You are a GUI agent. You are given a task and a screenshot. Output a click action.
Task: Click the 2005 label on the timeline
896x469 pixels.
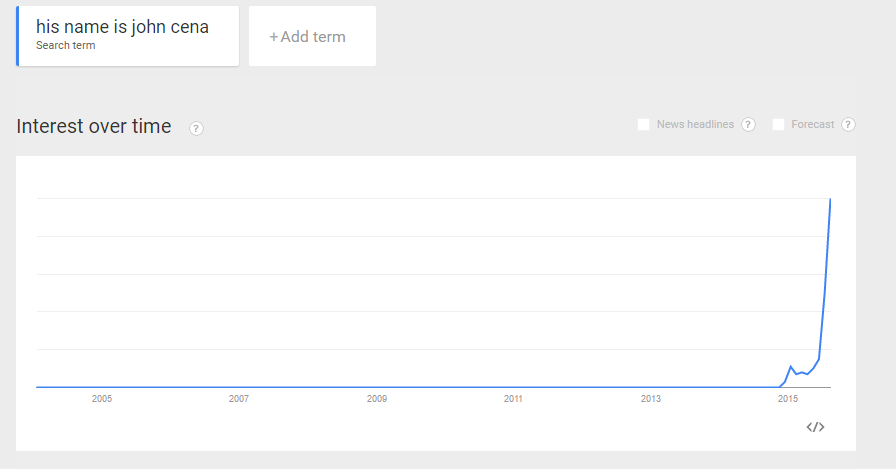click(102, 399)
